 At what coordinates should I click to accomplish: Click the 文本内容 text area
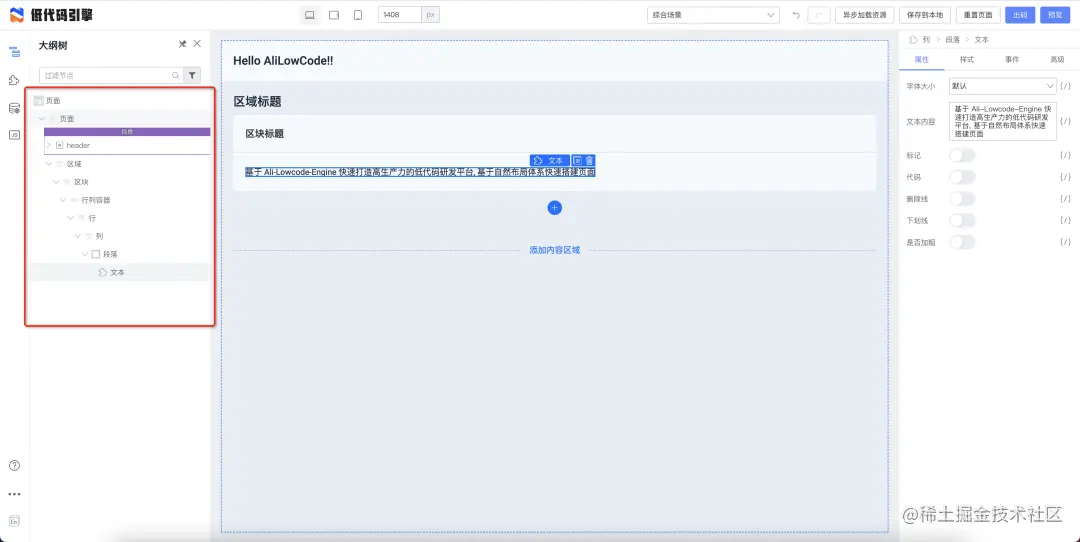(1002, 121)
